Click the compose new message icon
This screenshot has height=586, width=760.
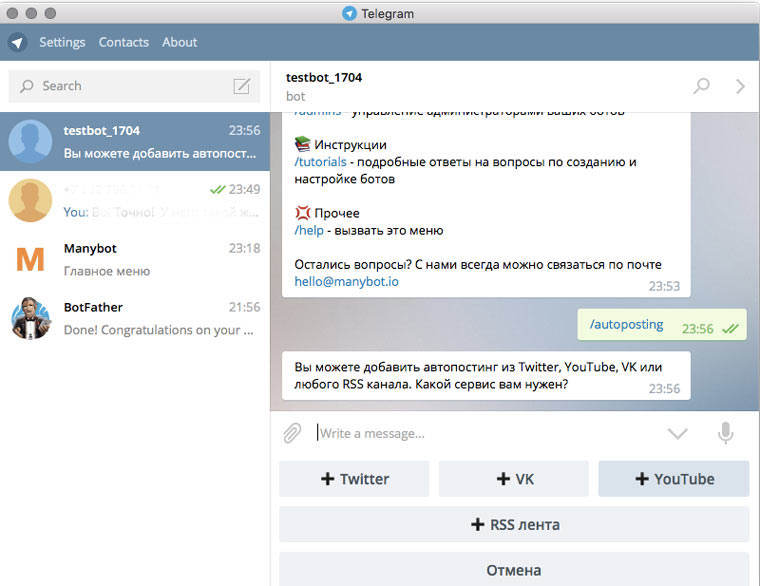[x=241, y=86]
